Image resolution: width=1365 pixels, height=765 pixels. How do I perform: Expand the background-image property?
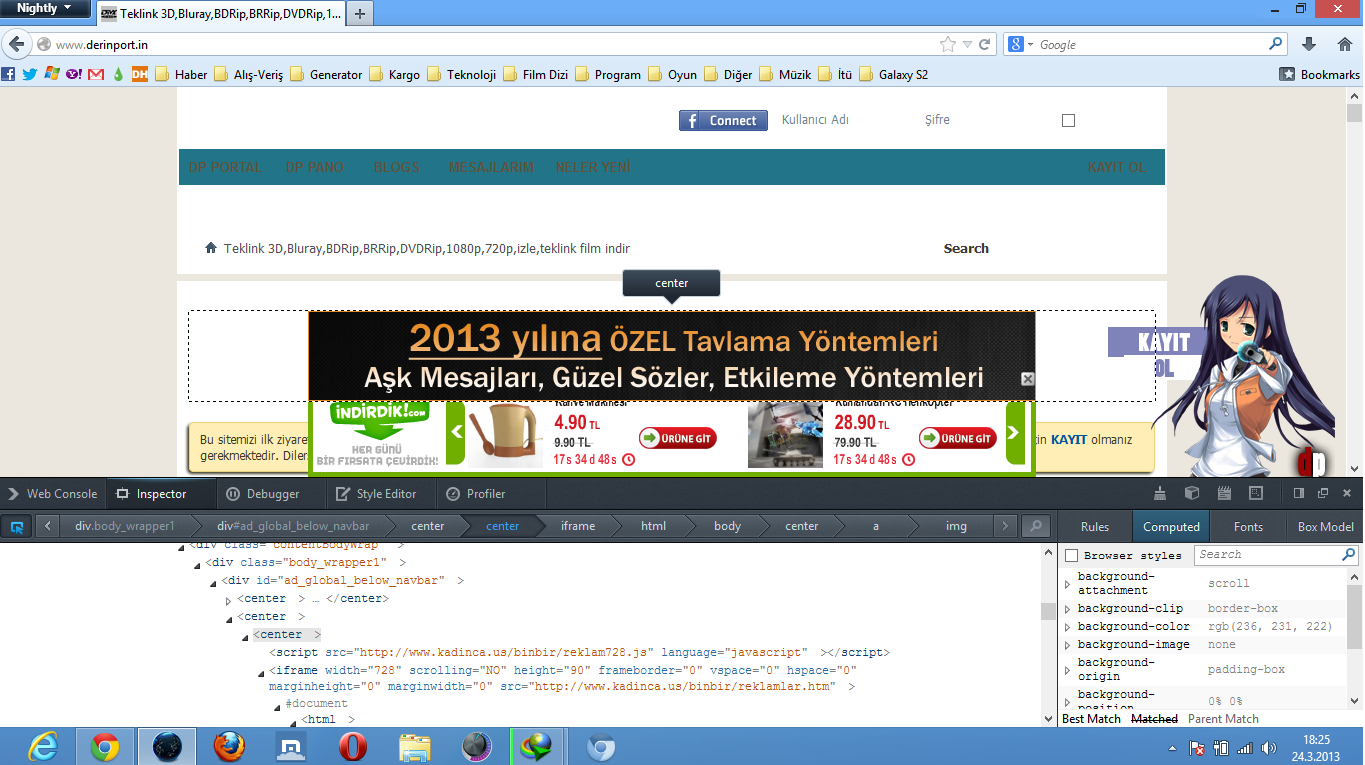(x=1067, y=645)
